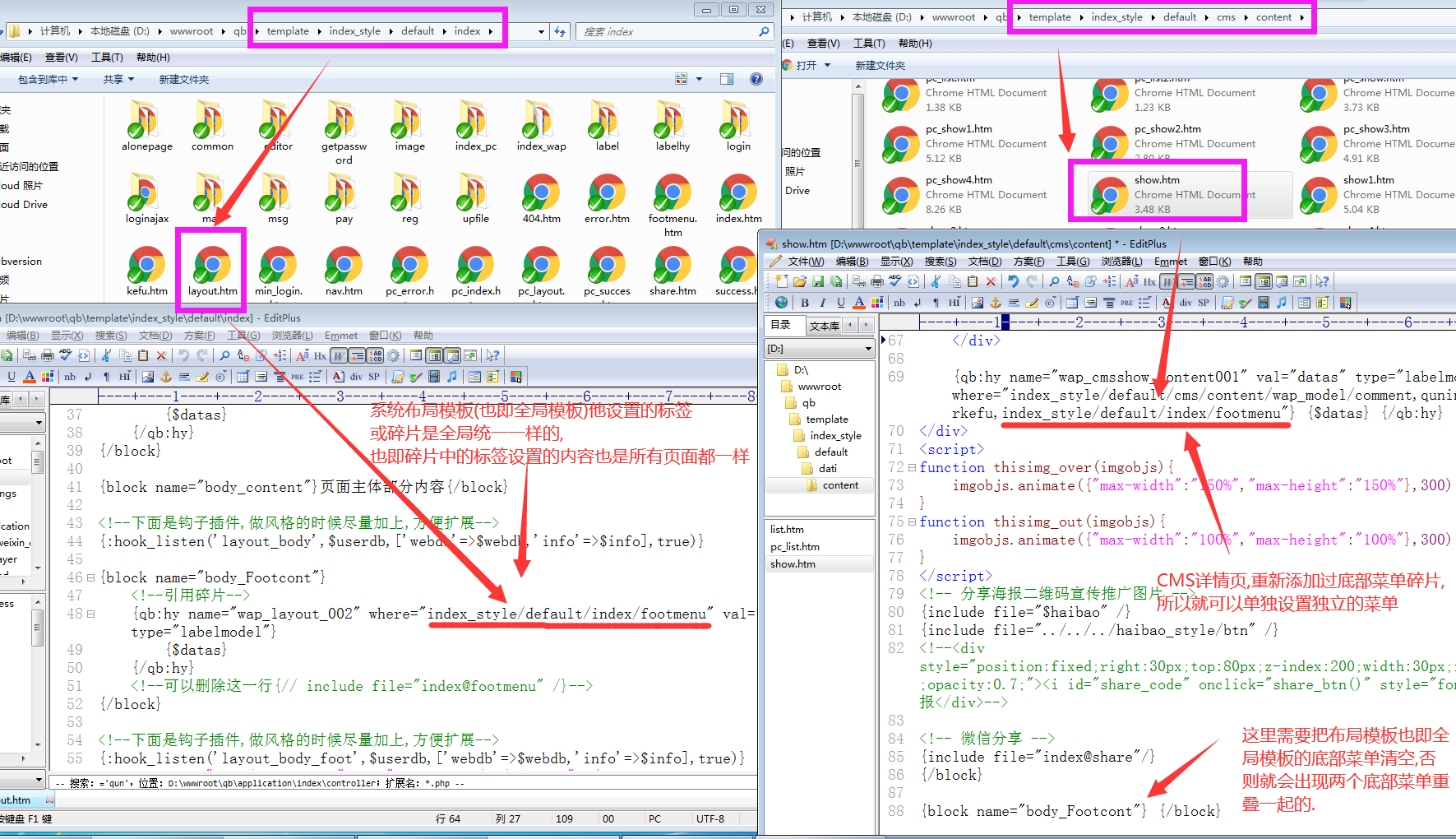Screen dimensions: 1456x839
Task: Open the D: drive dropdown in directory panel
Action: point(867,349)
